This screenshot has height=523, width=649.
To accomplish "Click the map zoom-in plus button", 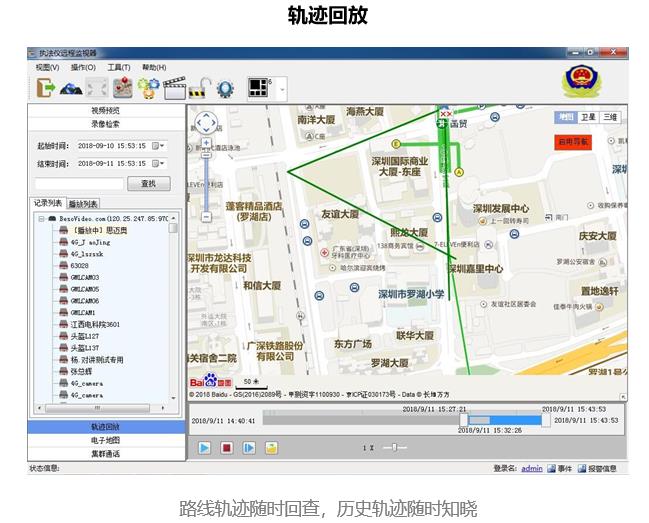I will [206, 142].
